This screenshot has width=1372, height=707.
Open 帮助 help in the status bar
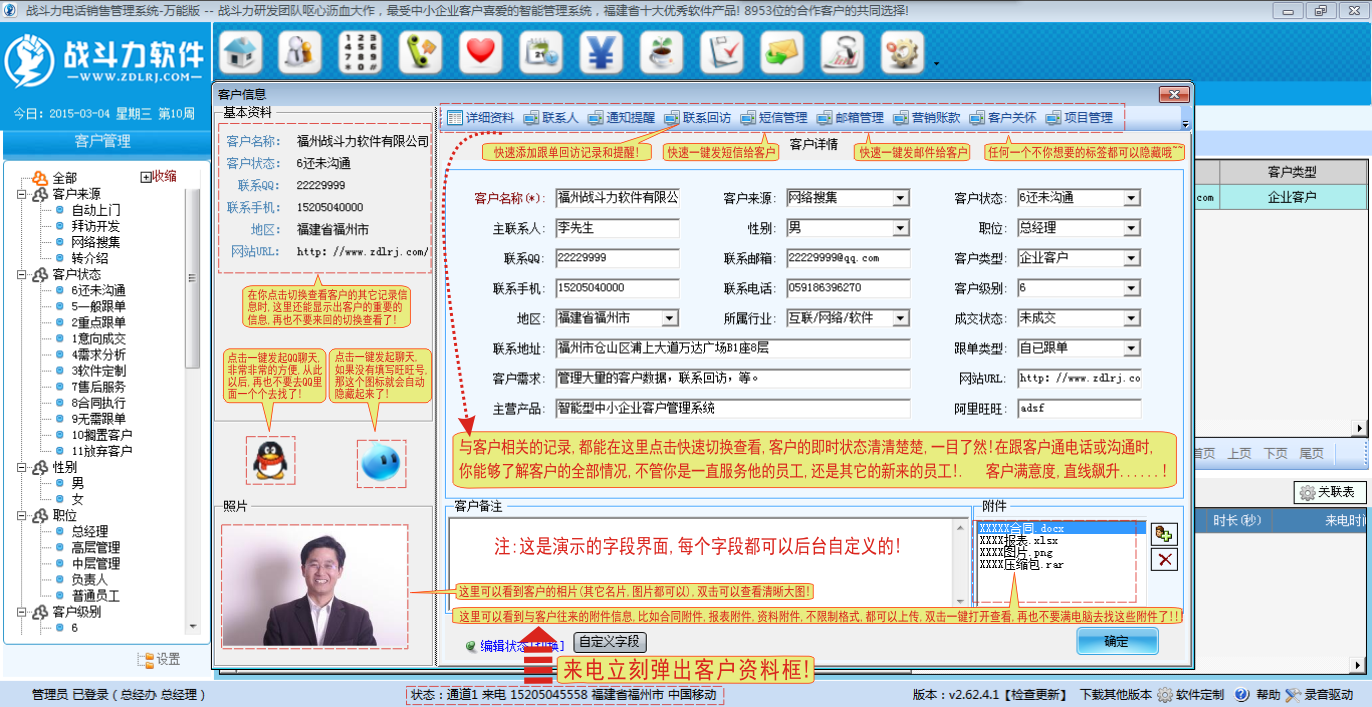click(x=1258, y=695)
